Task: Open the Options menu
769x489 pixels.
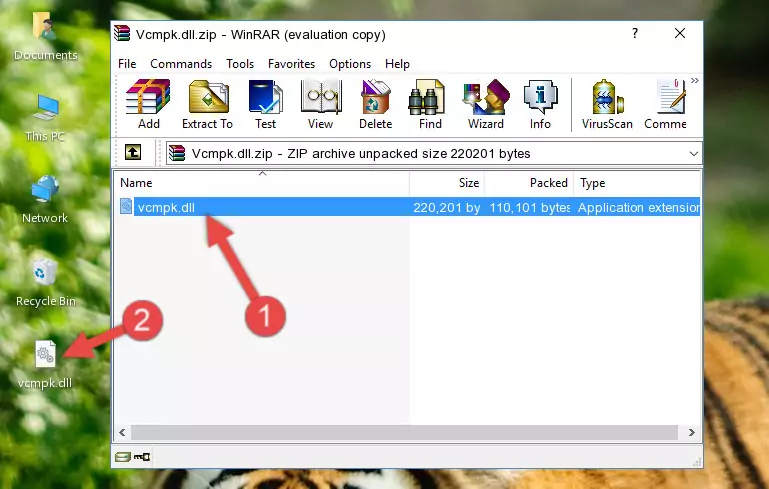Action: point(350,64)
